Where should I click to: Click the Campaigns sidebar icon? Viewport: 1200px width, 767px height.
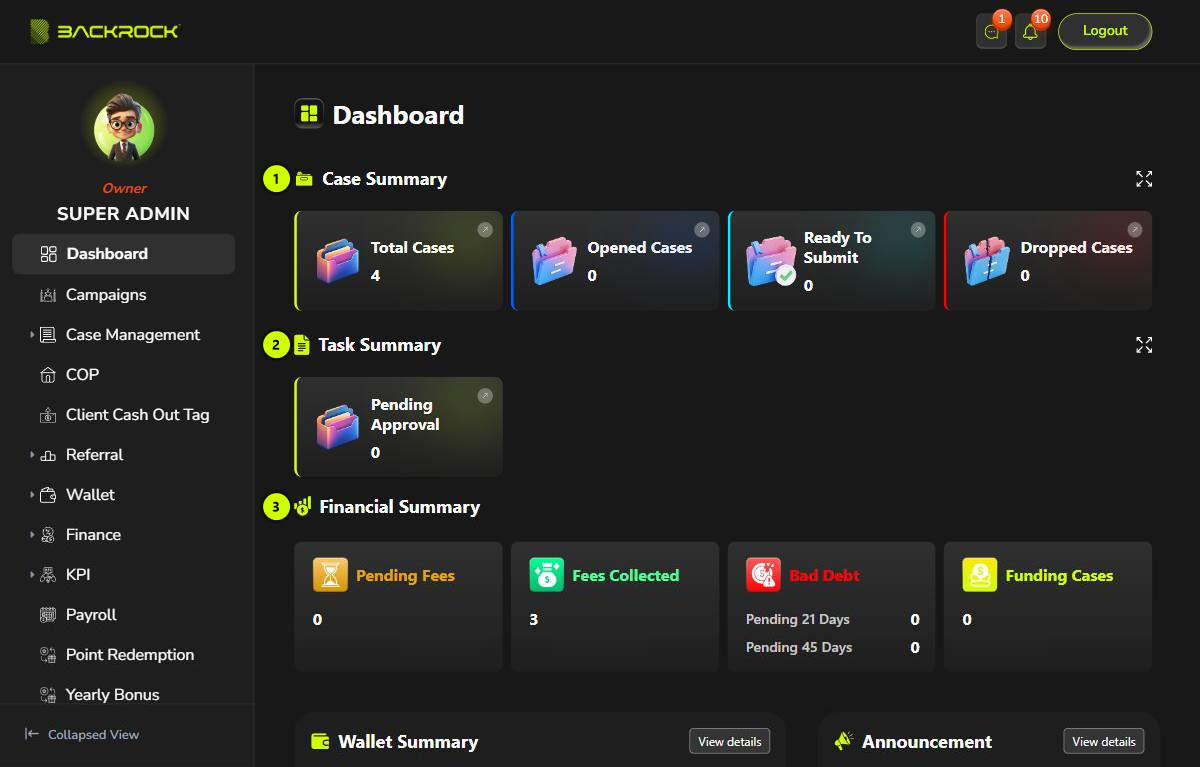click(48, 295)
